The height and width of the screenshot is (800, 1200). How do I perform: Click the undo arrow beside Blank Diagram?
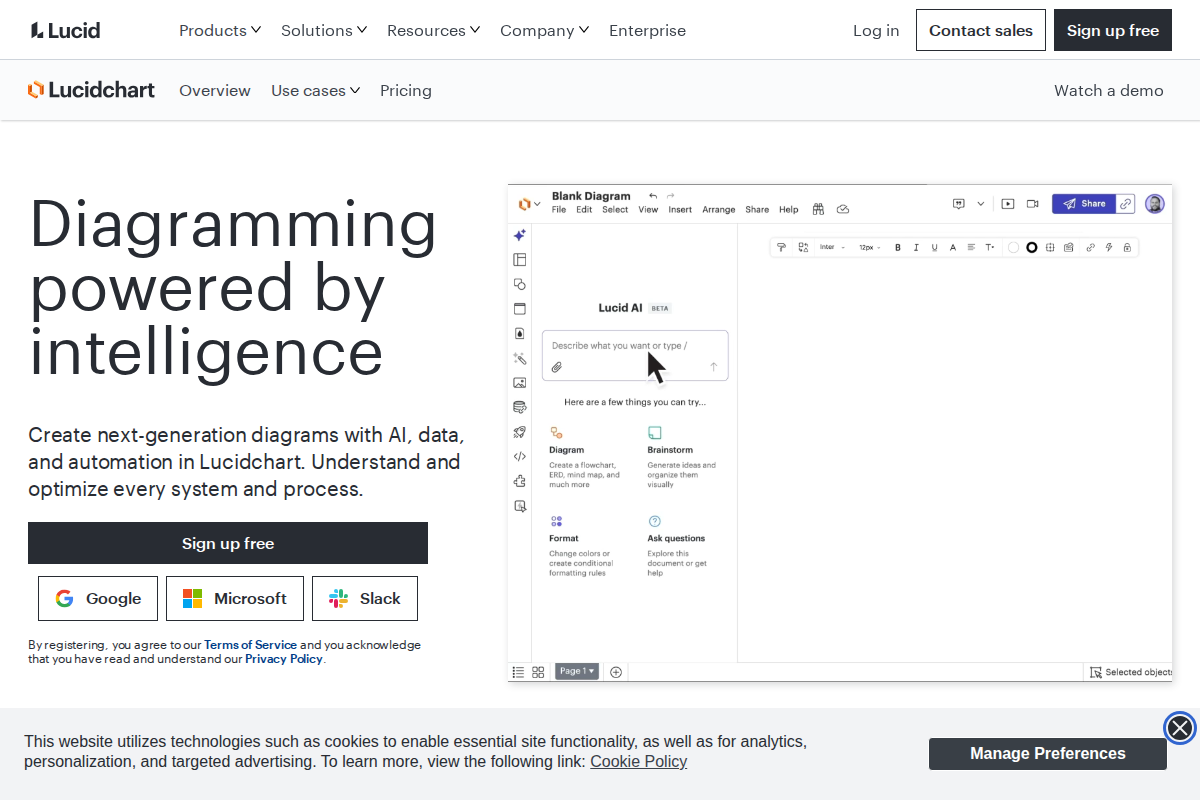pos(653,196)
